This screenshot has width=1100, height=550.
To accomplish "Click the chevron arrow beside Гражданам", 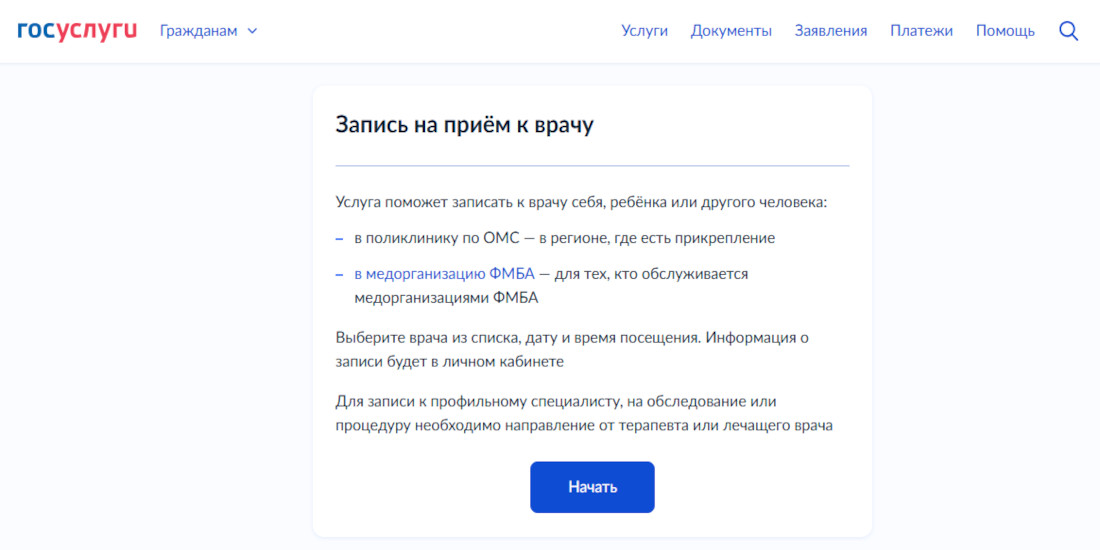I will [252, 31].
